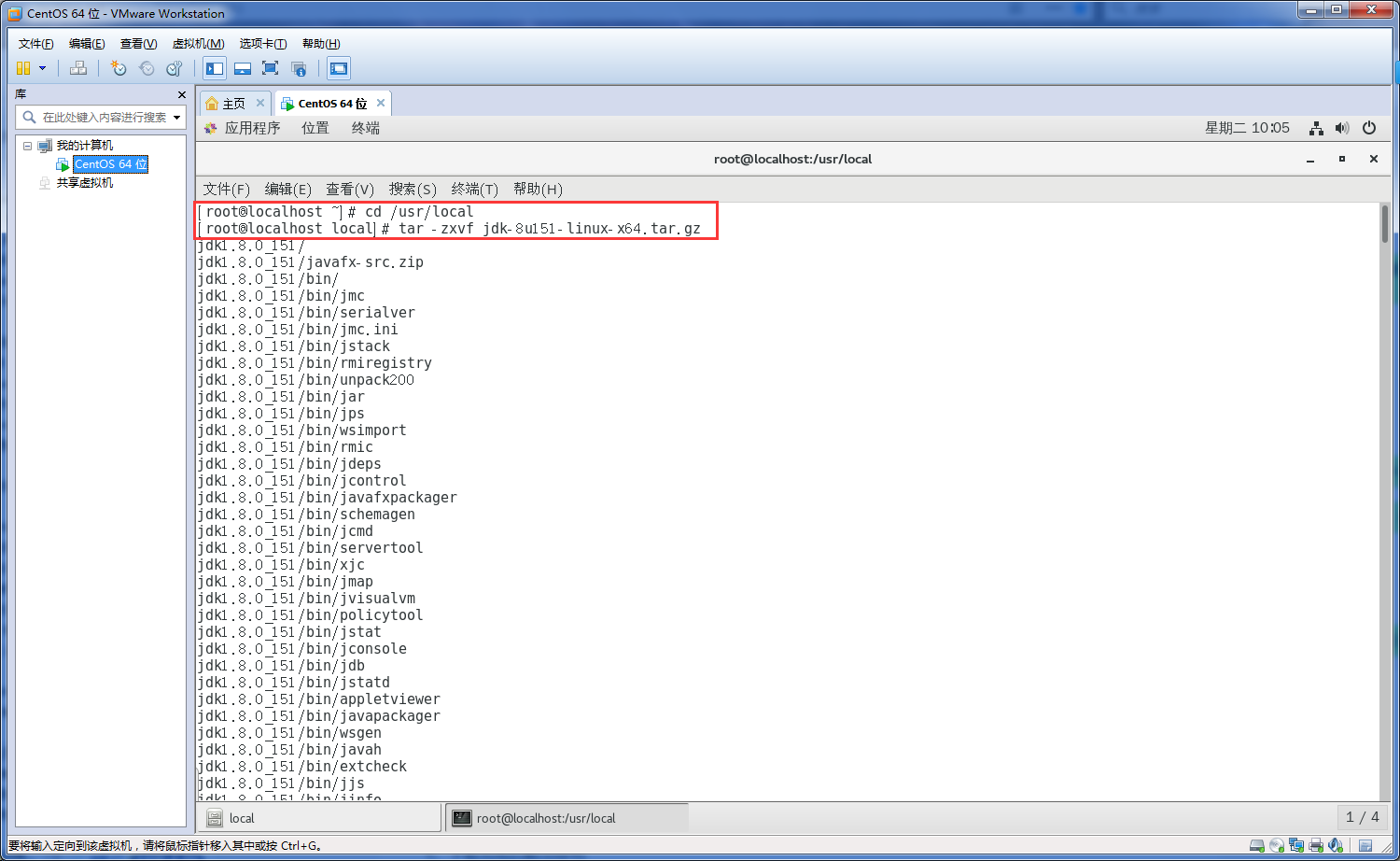Click the clock 星期二 10:05
This screenshot has width=1400, height=861.
(x=1247, y=128)
